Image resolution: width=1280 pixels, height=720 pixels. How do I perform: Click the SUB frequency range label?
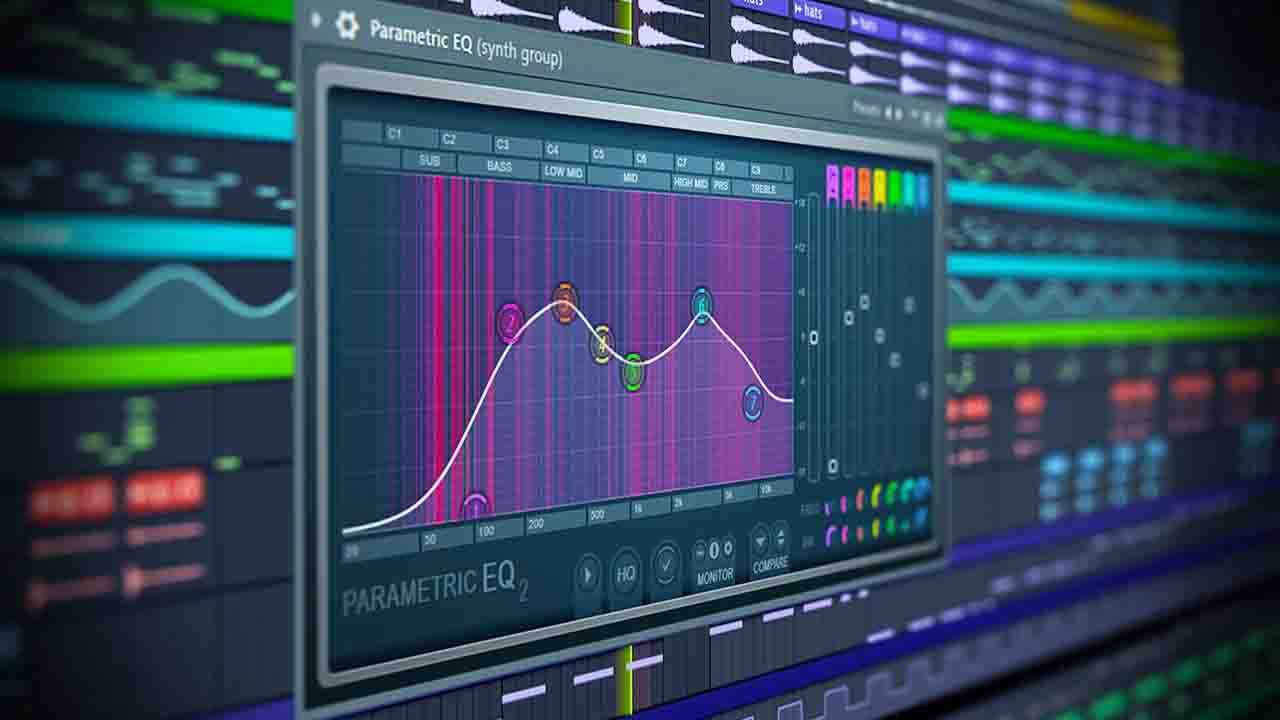[429, 160]
